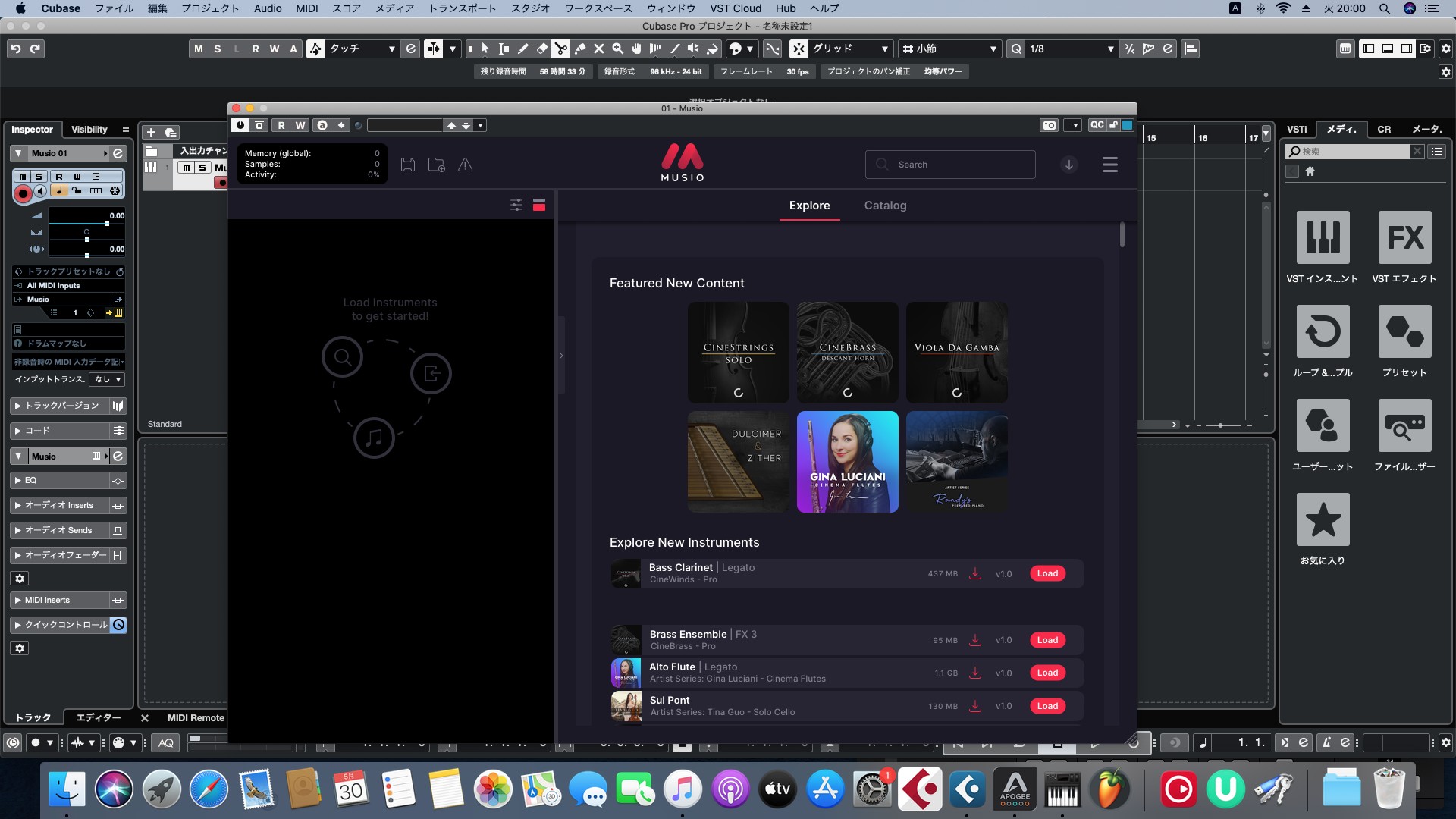Select the Glue tool
The image size is (1456, 819).
tap(580, 49)
